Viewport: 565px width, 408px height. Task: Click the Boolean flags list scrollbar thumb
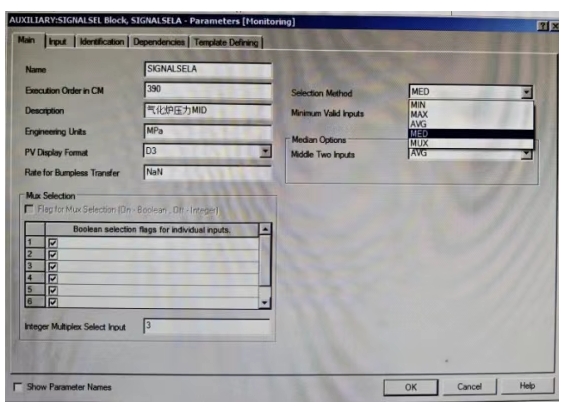click(x=265, y=260)
